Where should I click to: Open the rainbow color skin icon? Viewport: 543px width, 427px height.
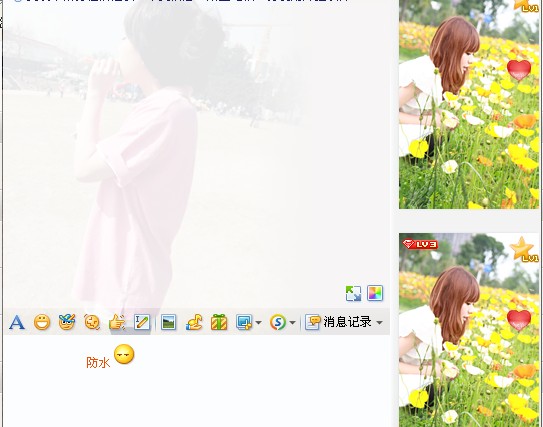375,293
